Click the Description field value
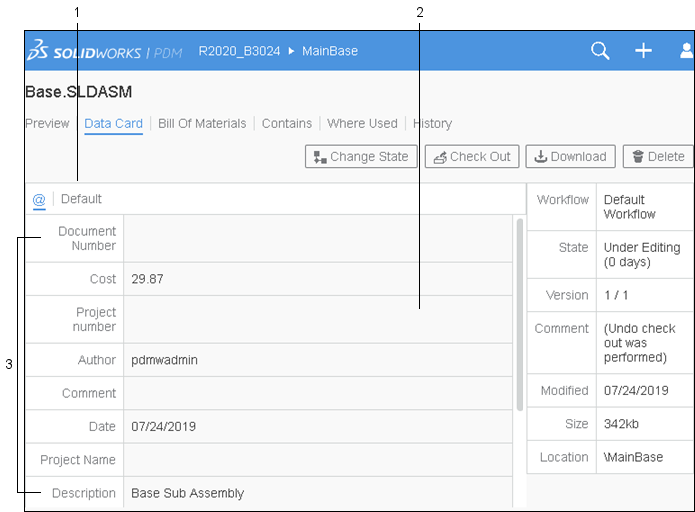695x512 pixels. 318,493
